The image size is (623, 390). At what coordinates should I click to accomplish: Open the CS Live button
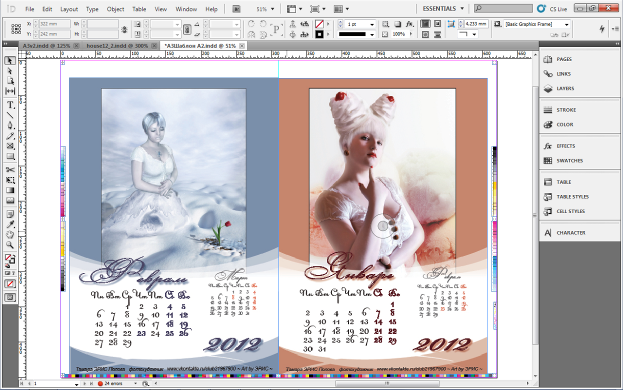pos(552,9)
